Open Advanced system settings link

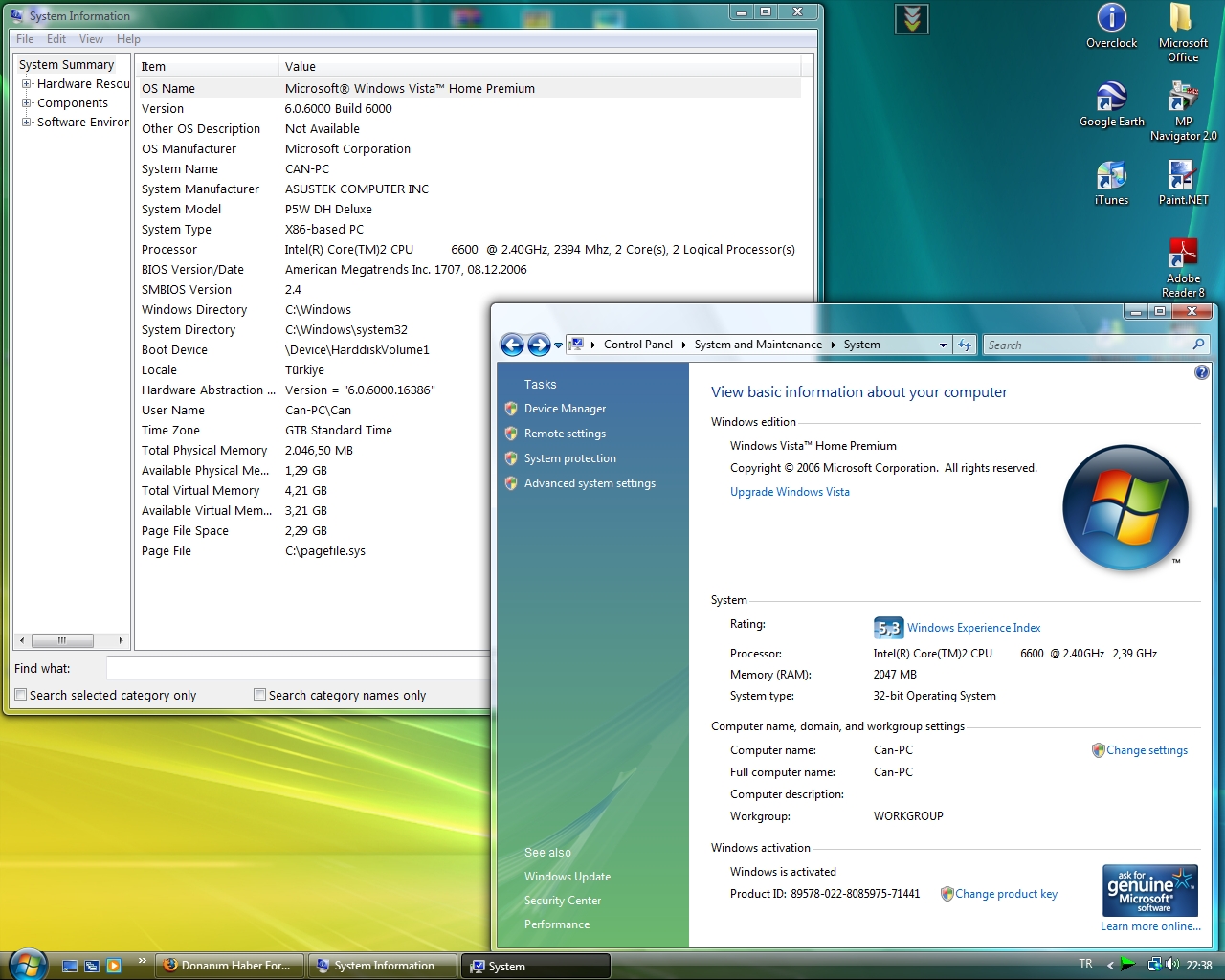coord(590,483)
